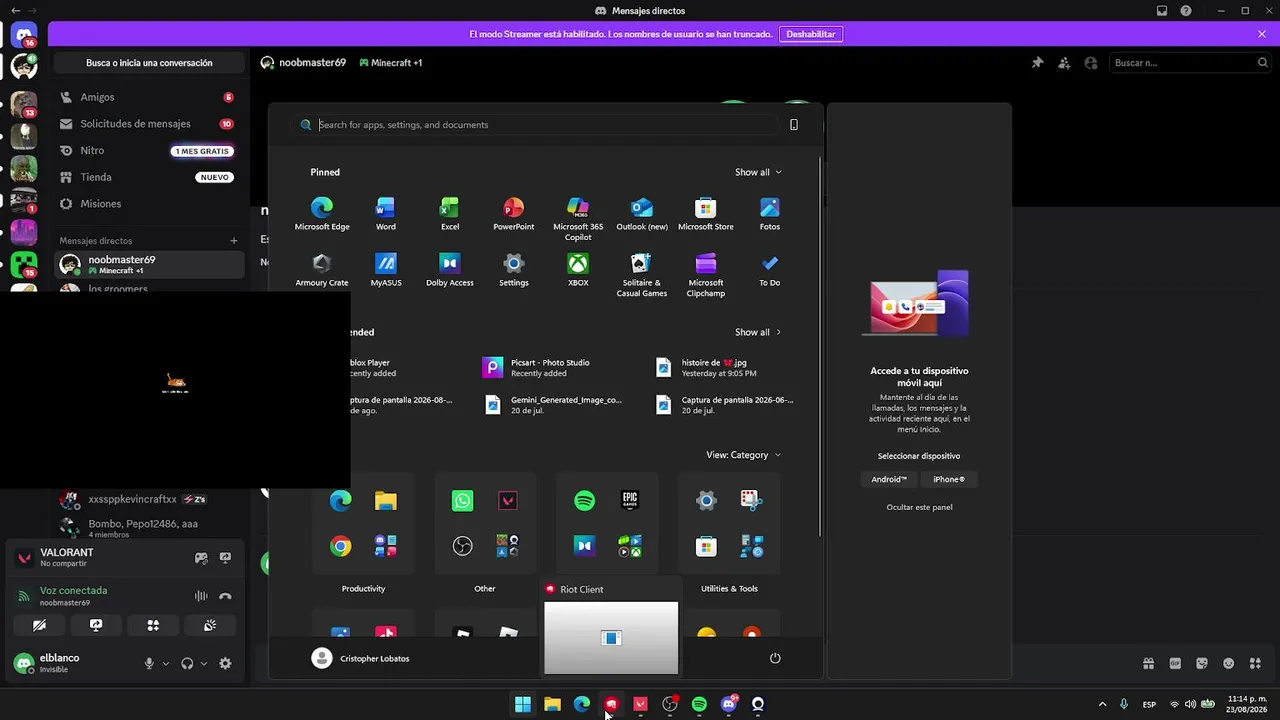Launch PowerPoint from pinned apps
Image resolution: width=1280 pixels, height=720 pixels.
514,214
